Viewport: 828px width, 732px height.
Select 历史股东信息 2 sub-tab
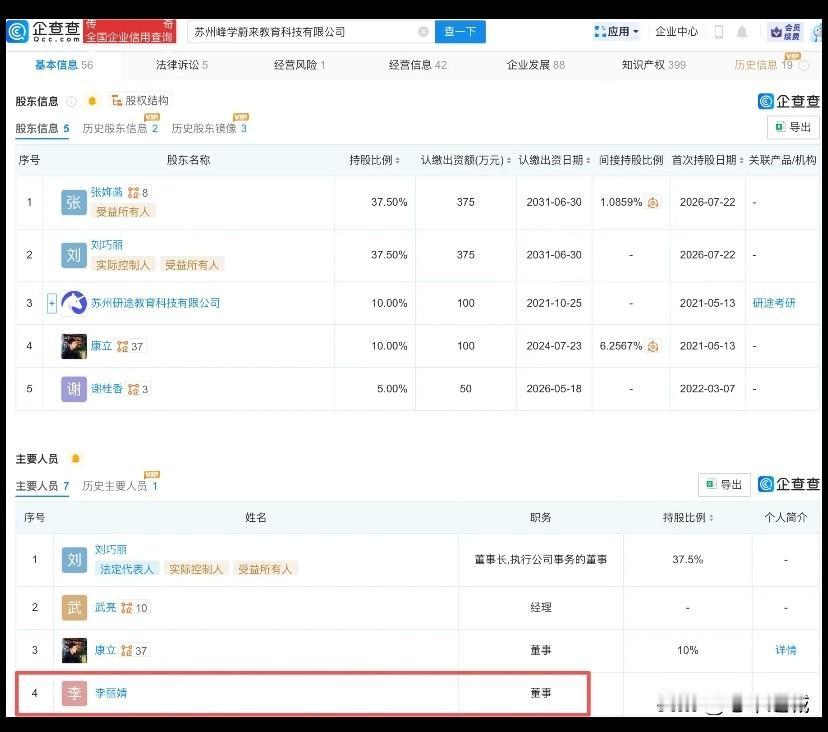click(x=120, y=128)
